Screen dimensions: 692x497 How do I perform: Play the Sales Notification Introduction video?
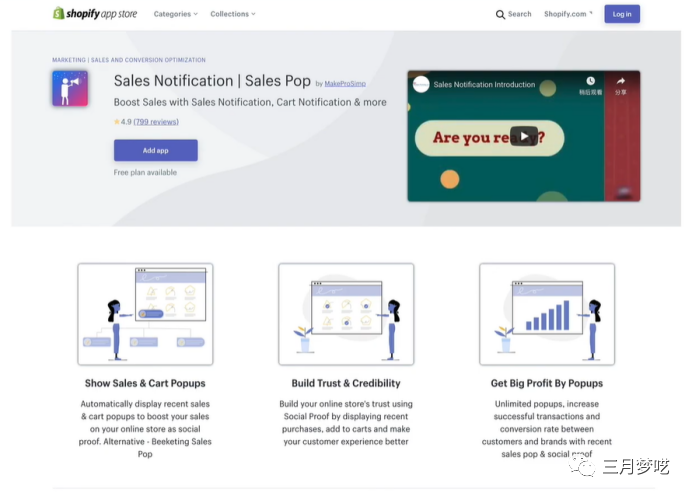coord(523,136)
